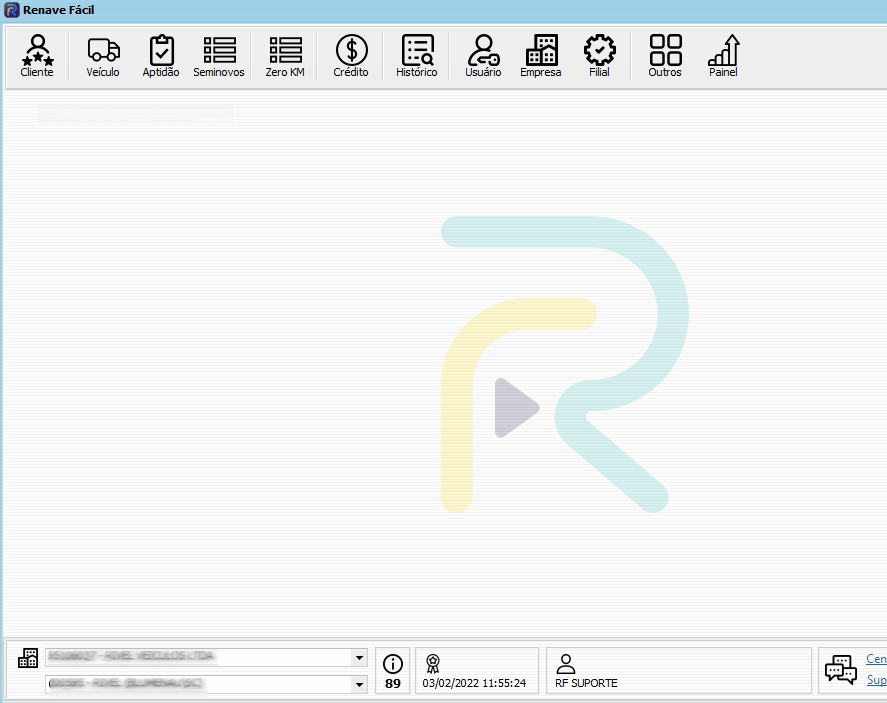This screenshot has width=887, height=703.
Task: Open the Veículo section
Action: (x=103, y=55)
